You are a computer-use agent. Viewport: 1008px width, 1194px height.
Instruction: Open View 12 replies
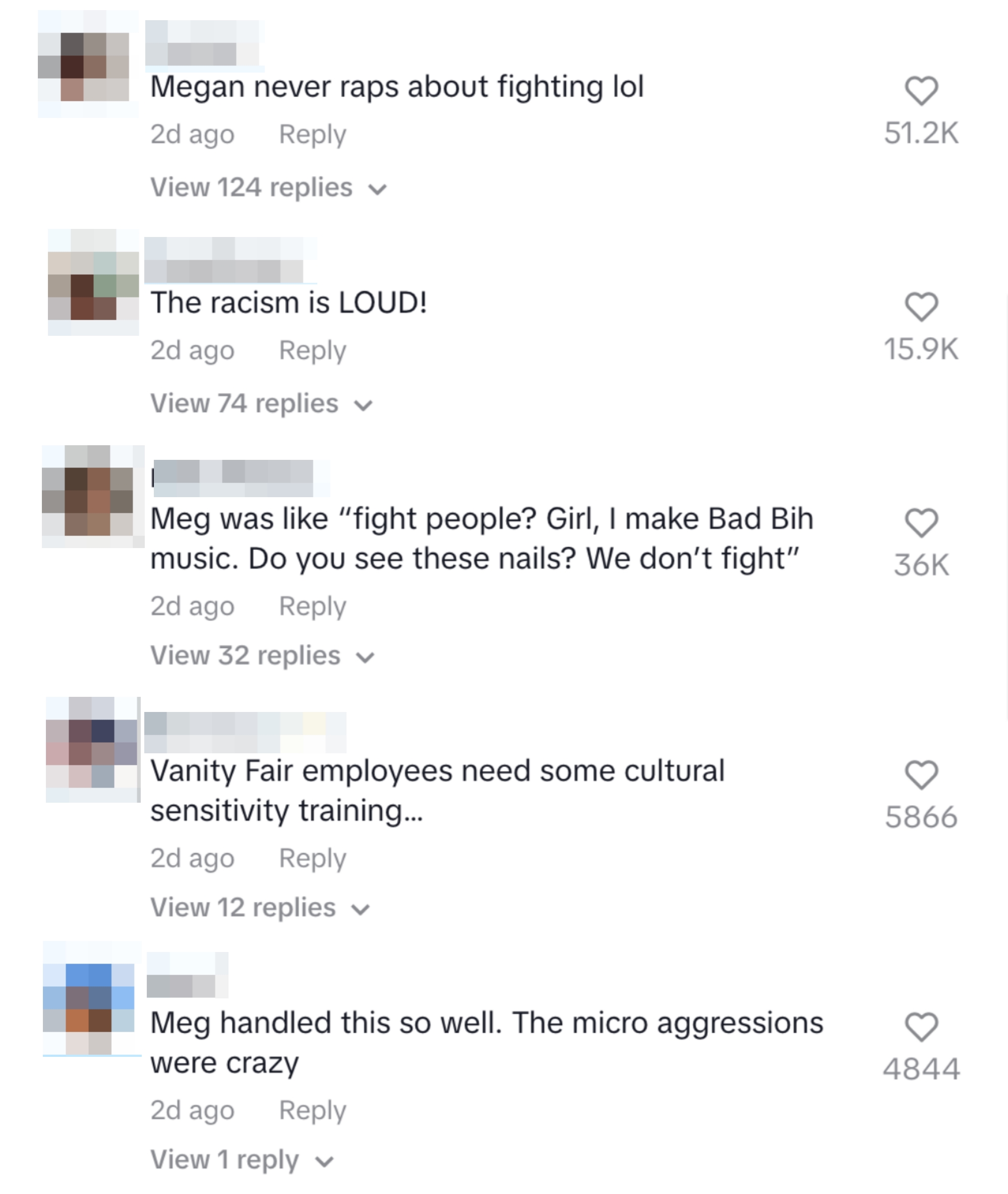pos(260,908)
